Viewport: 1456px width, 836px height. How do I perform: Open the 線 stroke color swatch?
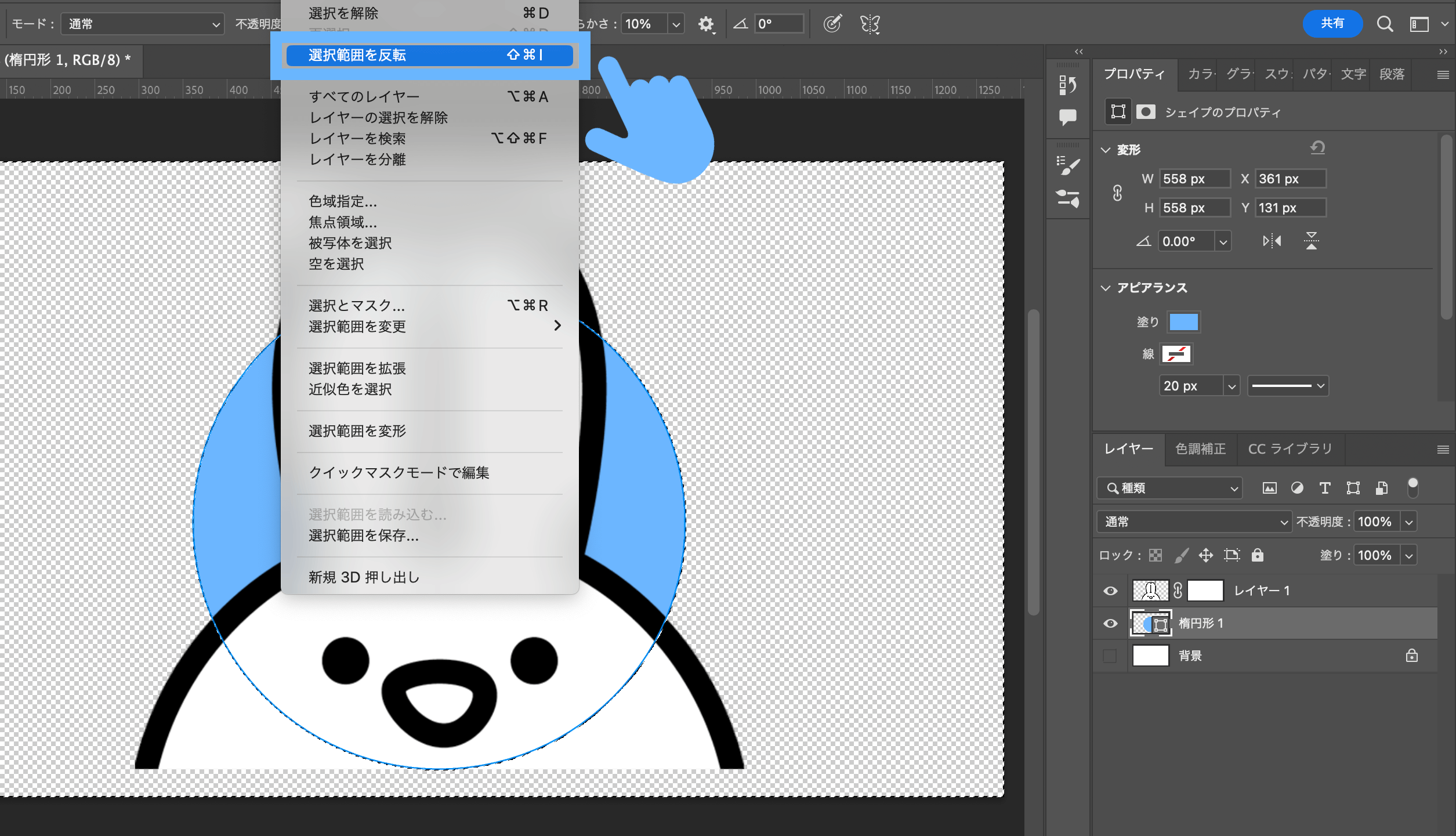pos(1176,354)
